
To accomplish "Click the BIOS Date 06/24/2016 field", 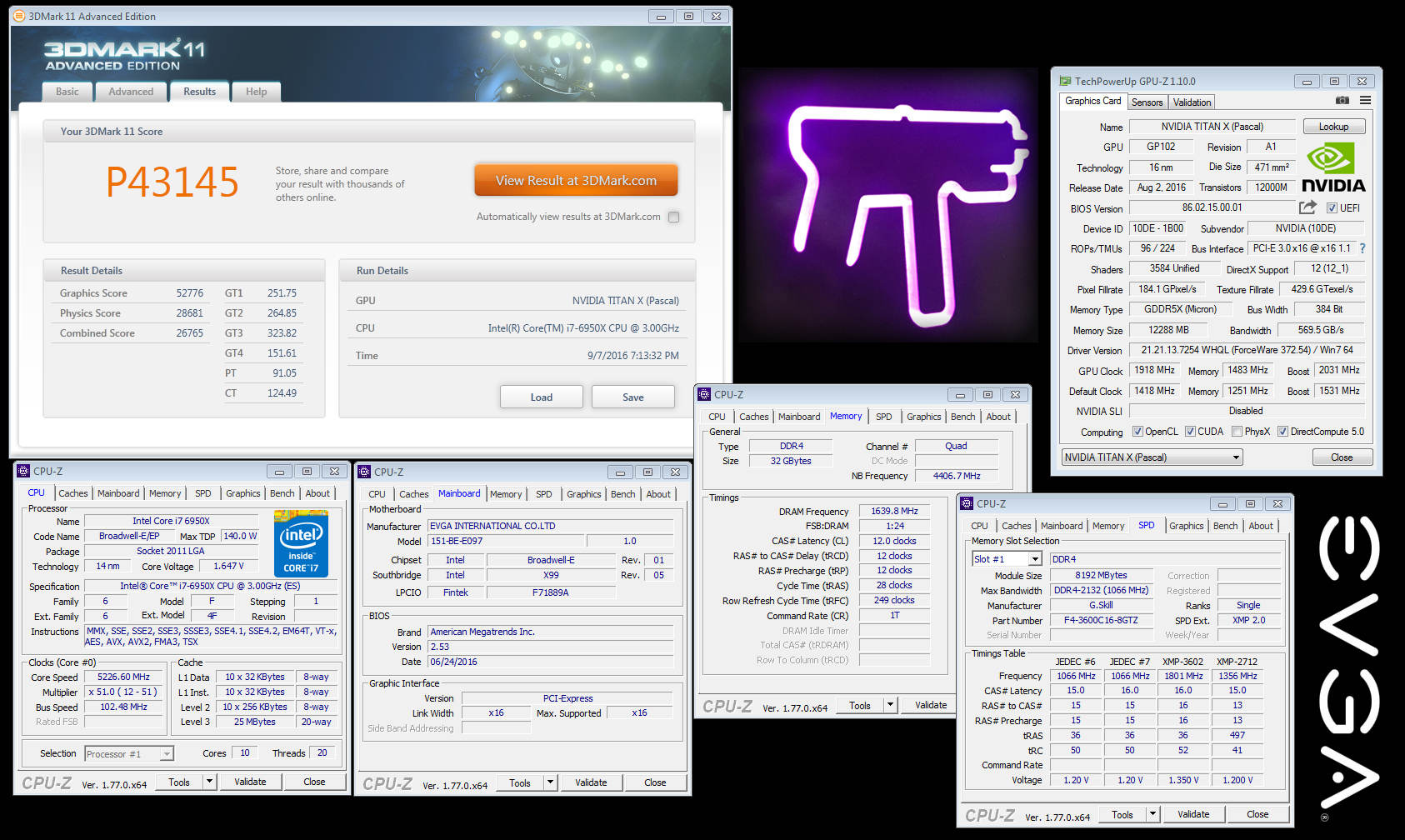I will (x=550, y=662).
